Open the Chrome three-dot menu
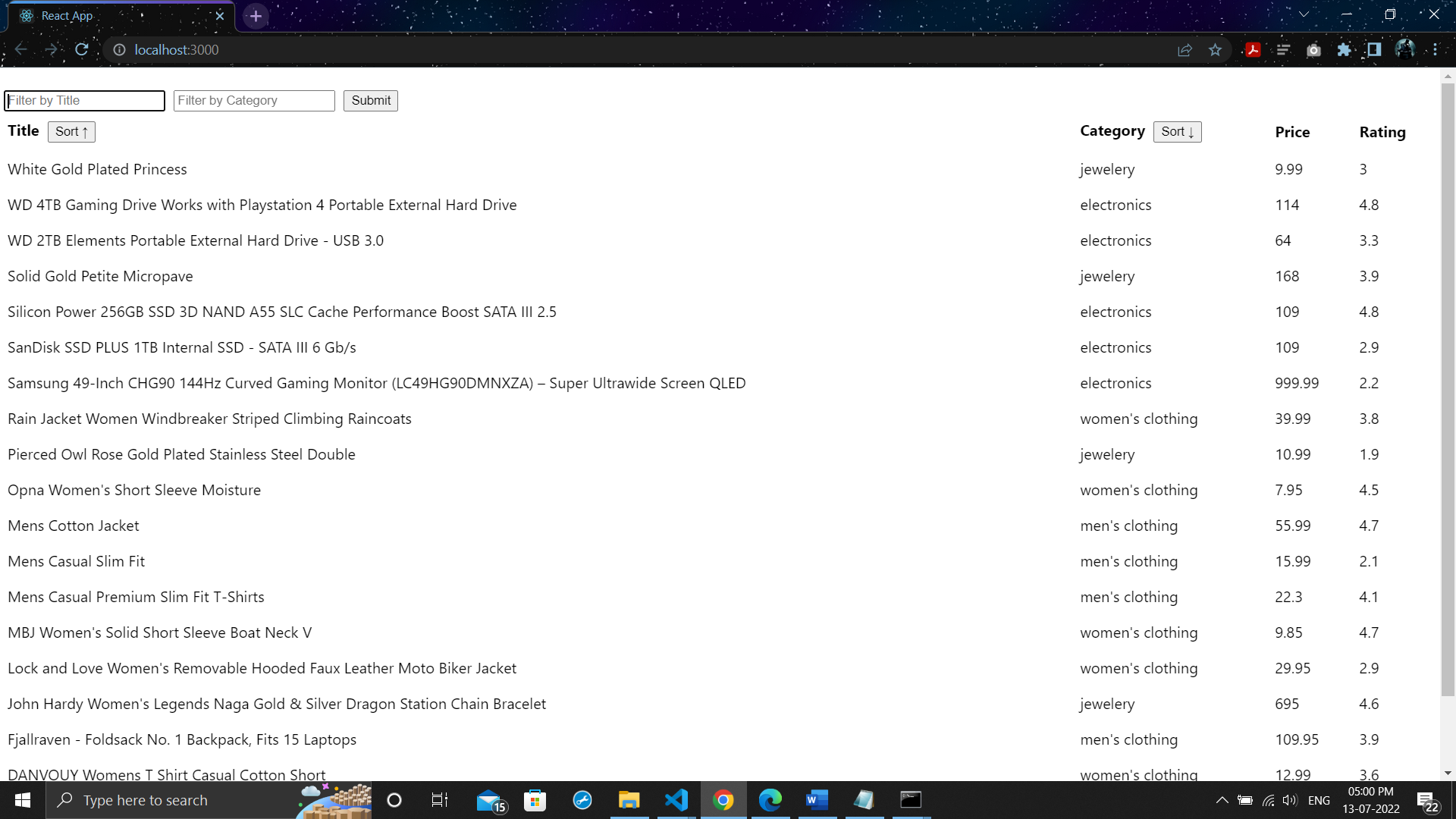Screen dimensions: 1456x819 (1436, 49)
